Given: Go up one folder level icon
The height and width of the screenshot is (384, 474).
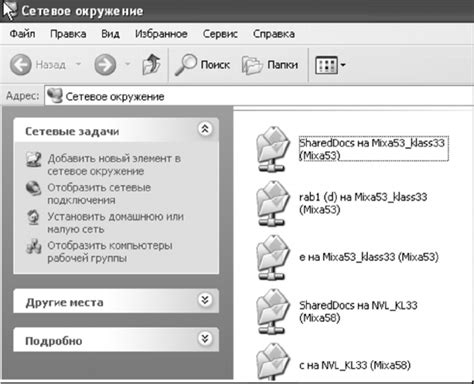Looking at the screenshot, I should click(151, 64).
